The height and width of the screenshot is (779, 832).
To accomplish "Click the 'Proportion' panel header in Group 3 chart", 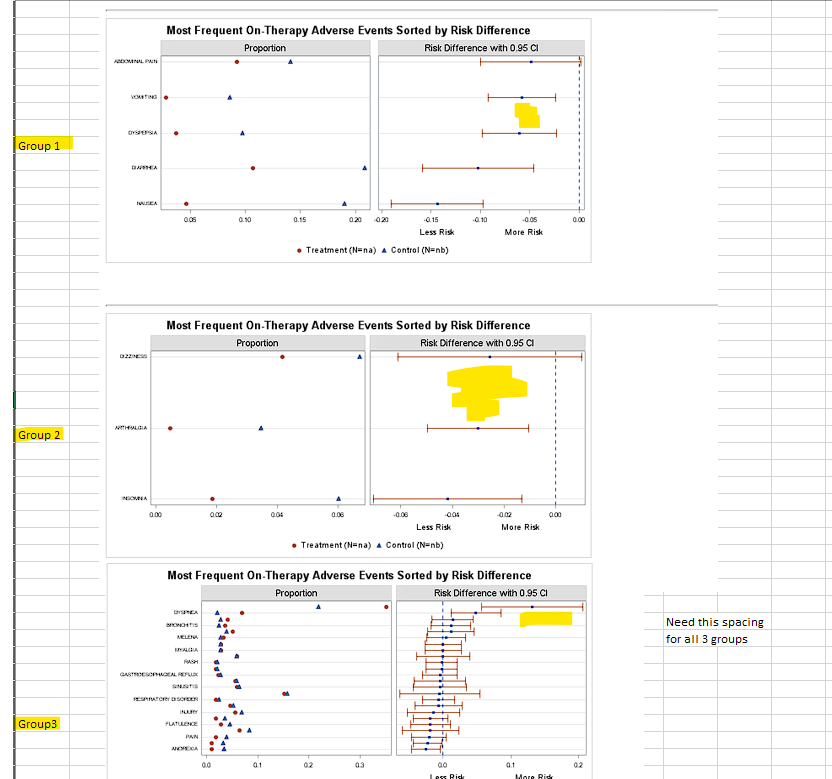I will coord(295,593).
